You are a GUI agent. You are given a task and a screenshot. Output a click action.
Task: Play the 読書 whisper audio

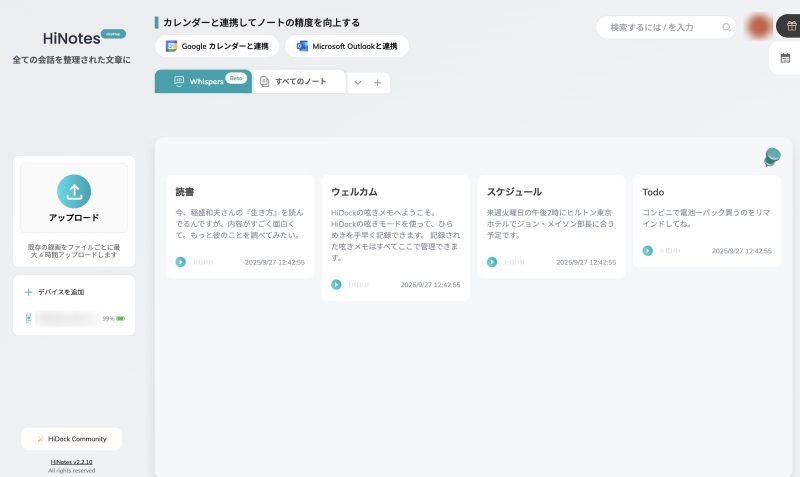[181, 262]
